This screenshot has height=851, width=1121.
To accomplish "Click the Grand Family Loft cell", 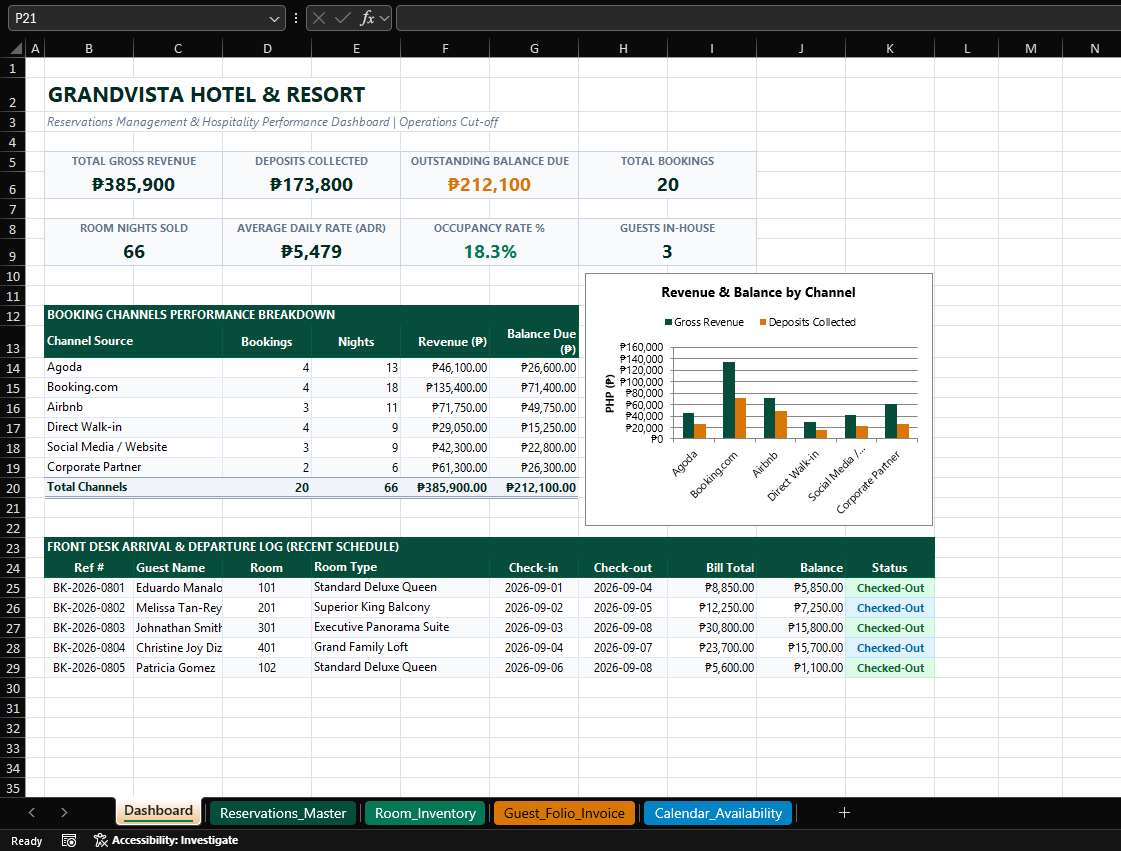I will point(400,648).
